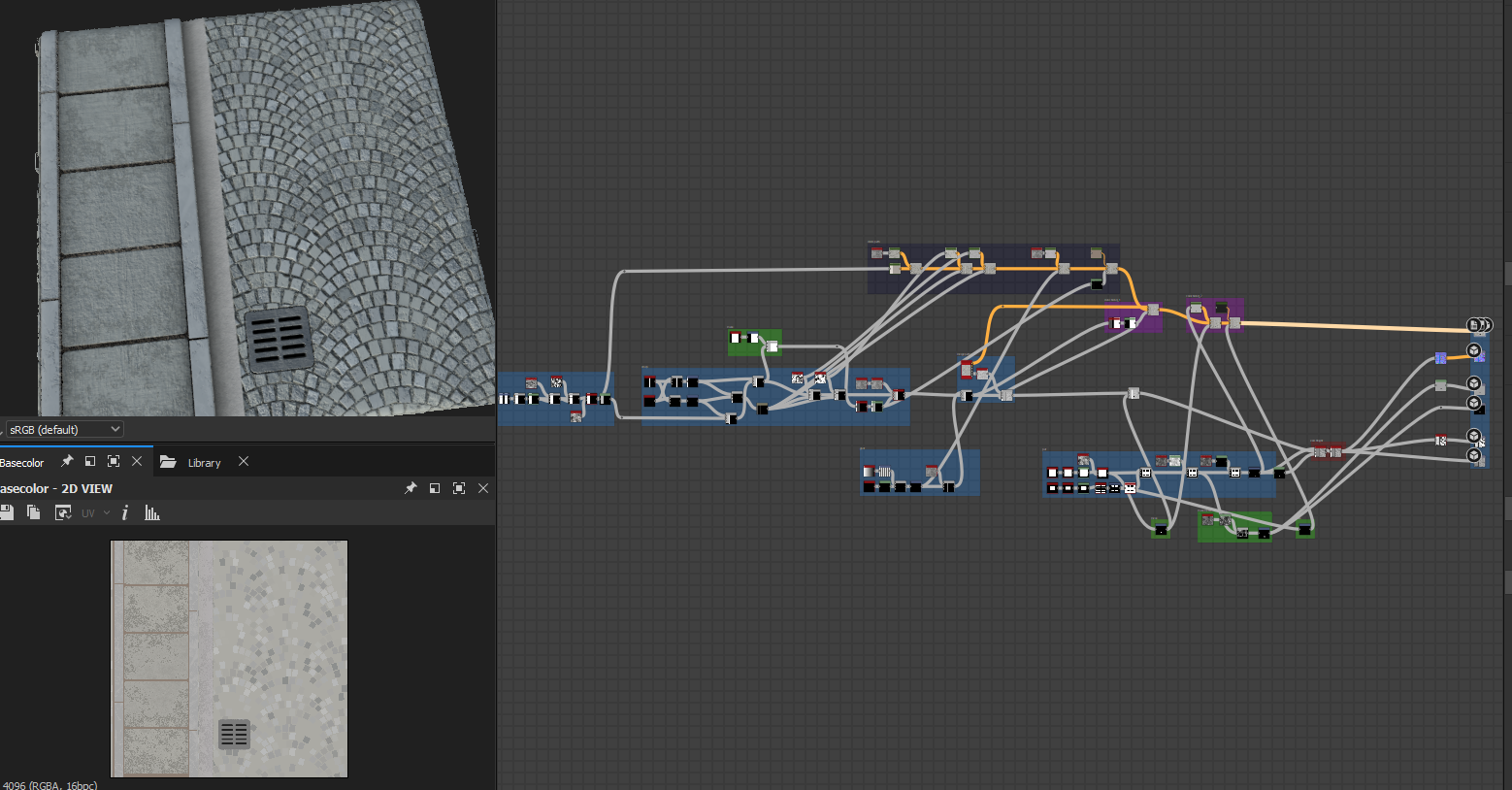The image size is (1512, 790).
Task: Click the Library folder icon
Action: coord(168,462)
